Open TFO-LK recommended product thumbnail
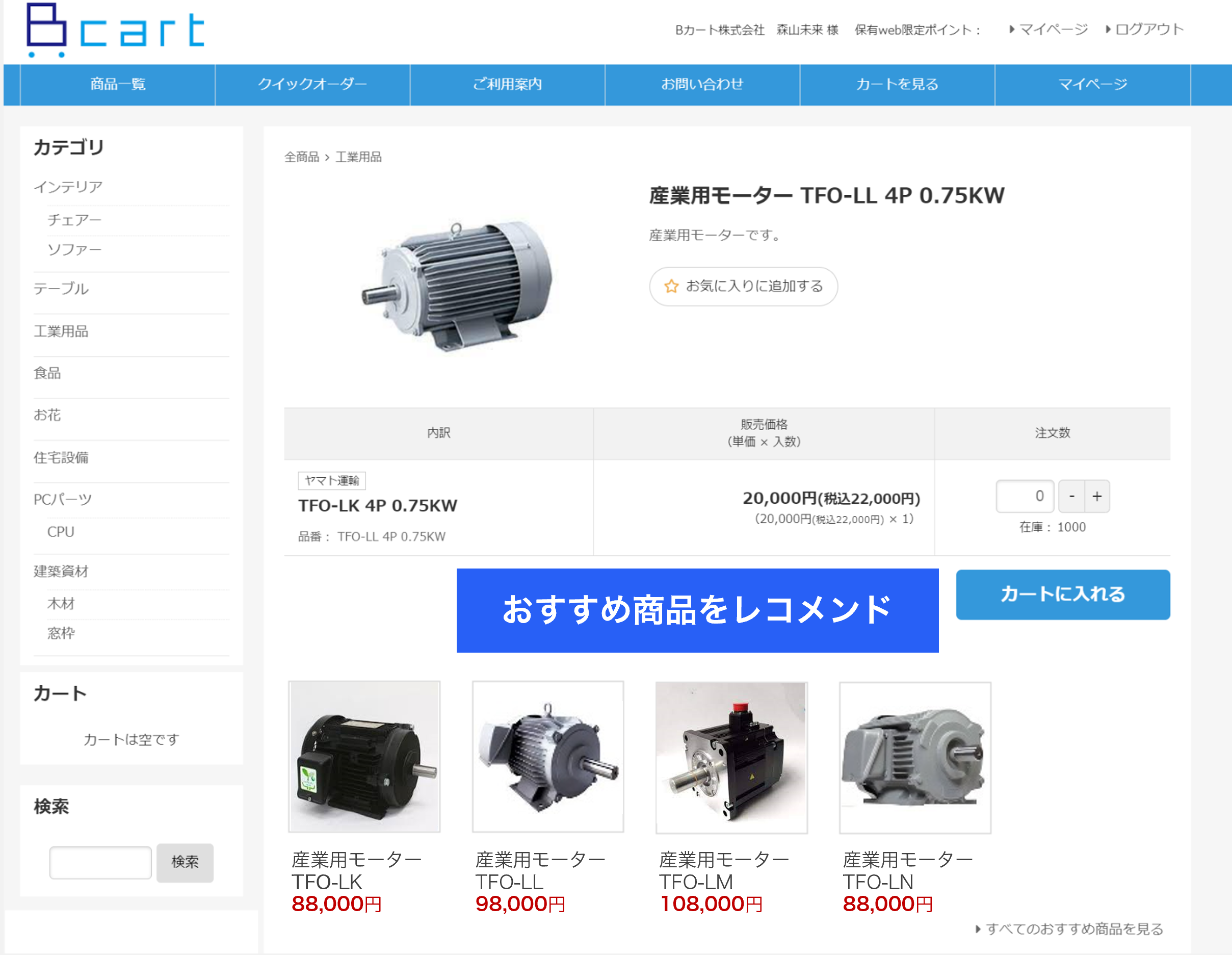 pyautogui.click(x=364, y=757)
